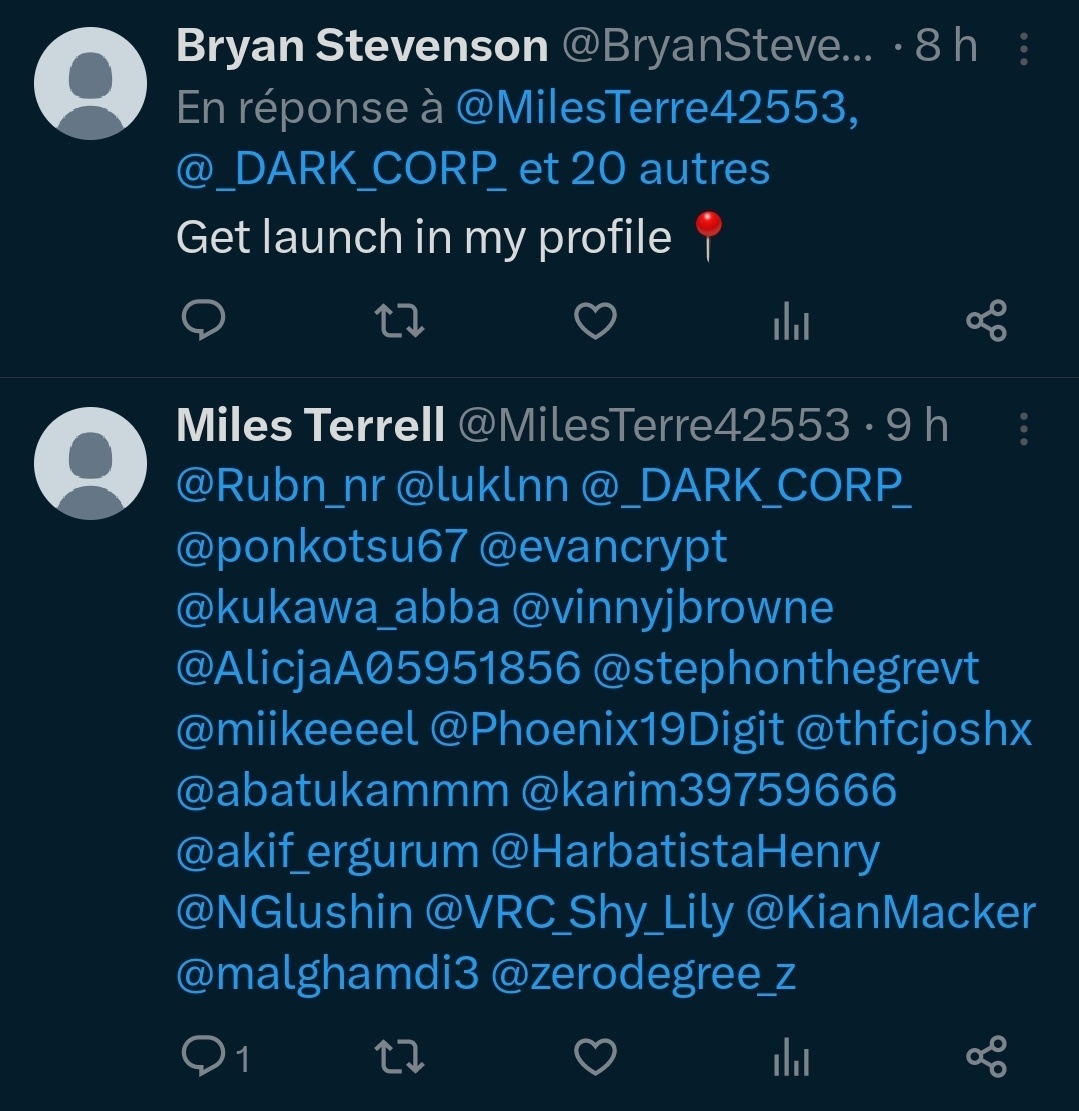
Task: Reply to Bryan Stevenson's tweet
Action: click(x=204, y=322)
